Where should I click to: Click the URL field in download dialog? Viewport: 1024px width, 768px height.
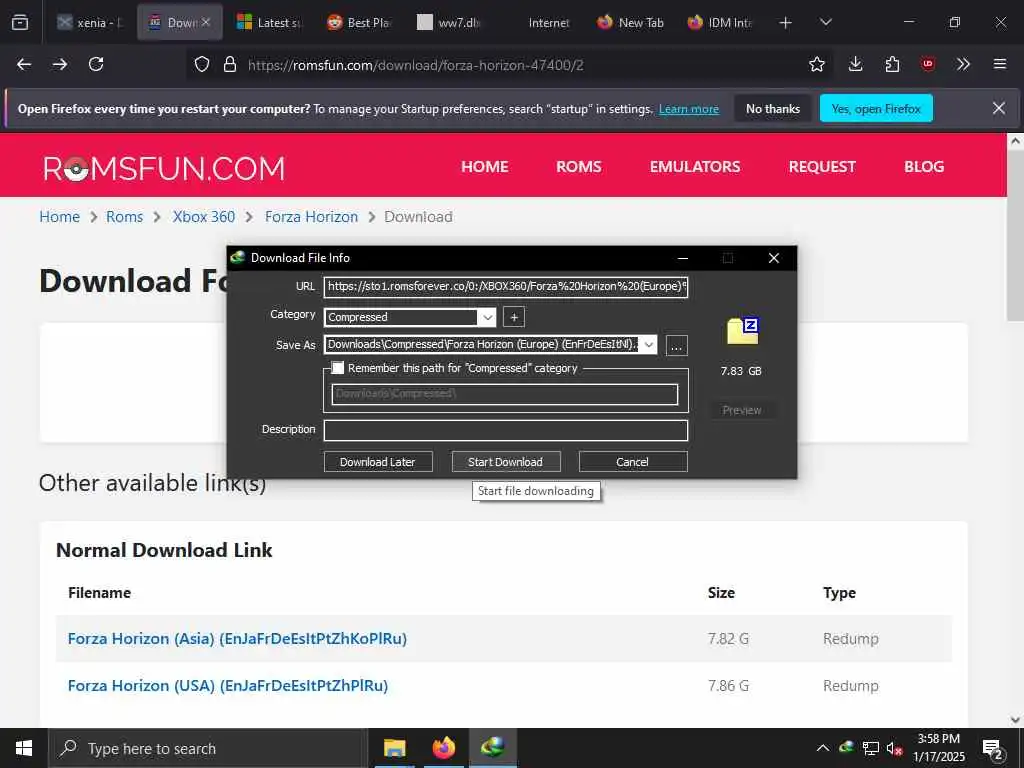pos(505,286)
